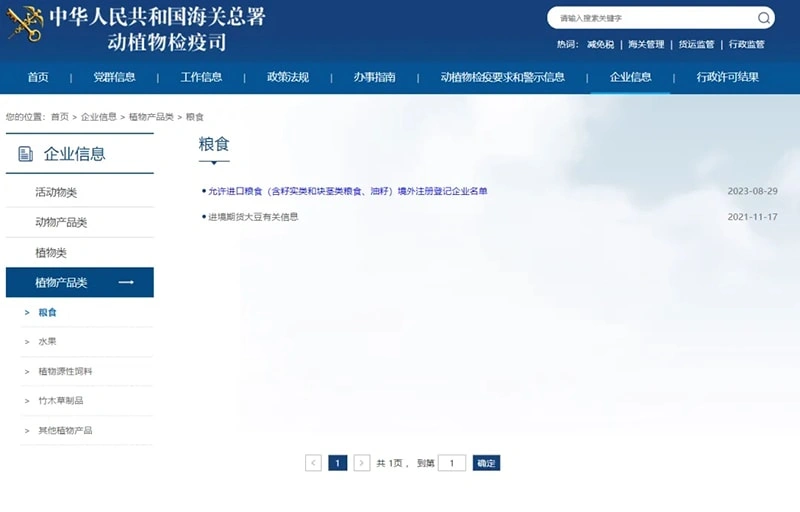Expand the 水果 sidebar chevron
This screenshot has width=800, height=512.
coord(27,342)
